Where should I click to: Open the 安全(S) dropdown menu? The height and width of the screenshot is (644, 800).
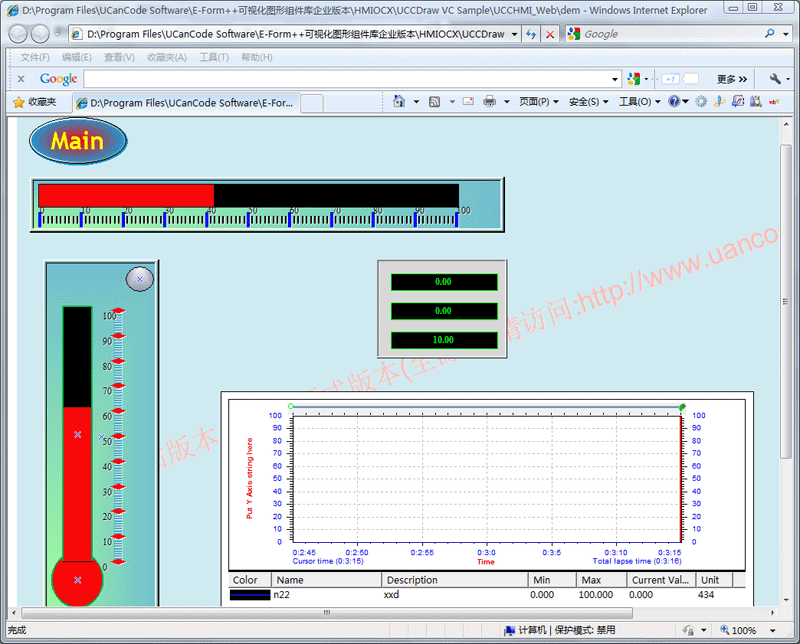(589, 102)
